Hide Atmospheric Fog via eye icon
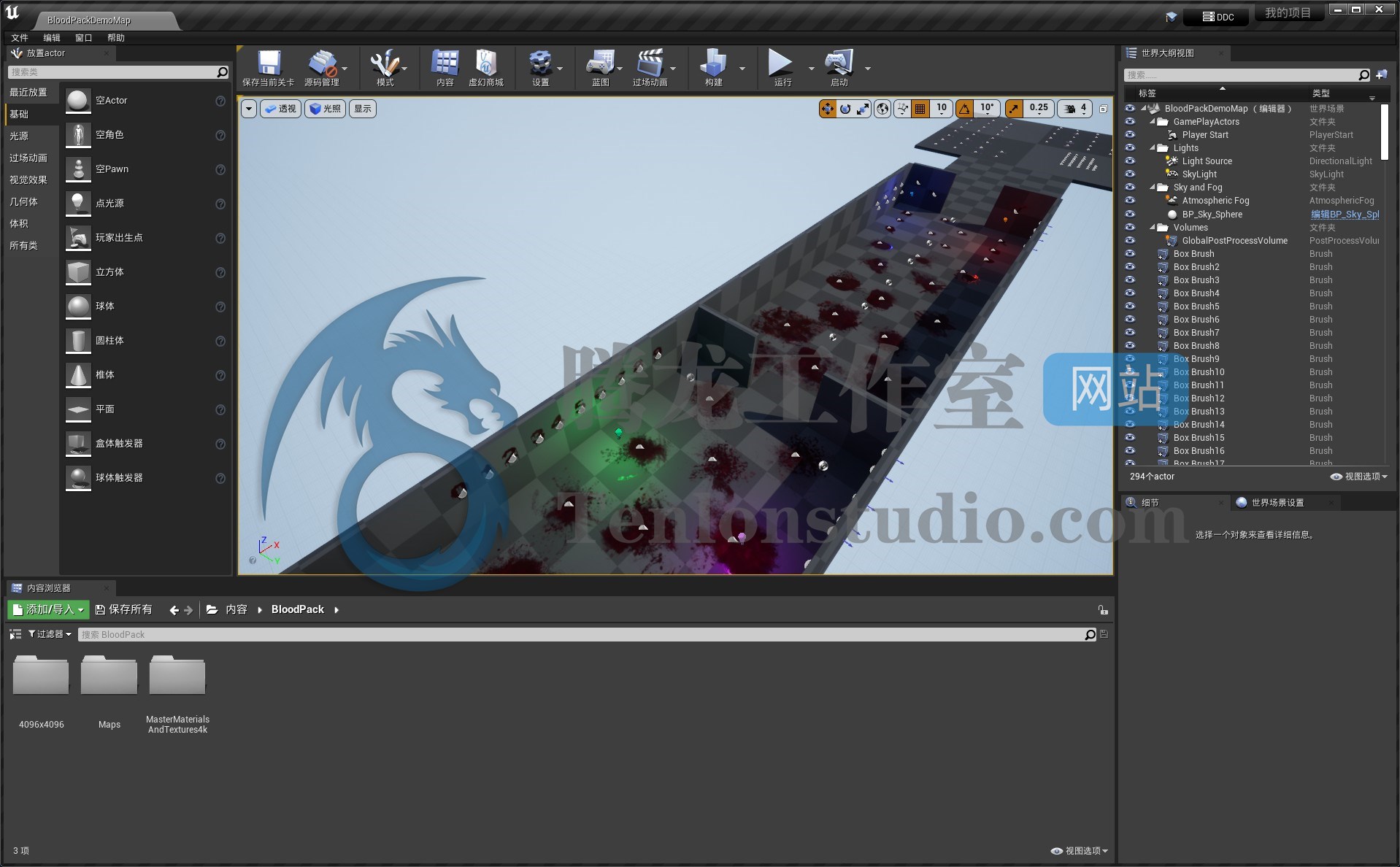Viewport: 1400px width, 867px height. 1130,201
